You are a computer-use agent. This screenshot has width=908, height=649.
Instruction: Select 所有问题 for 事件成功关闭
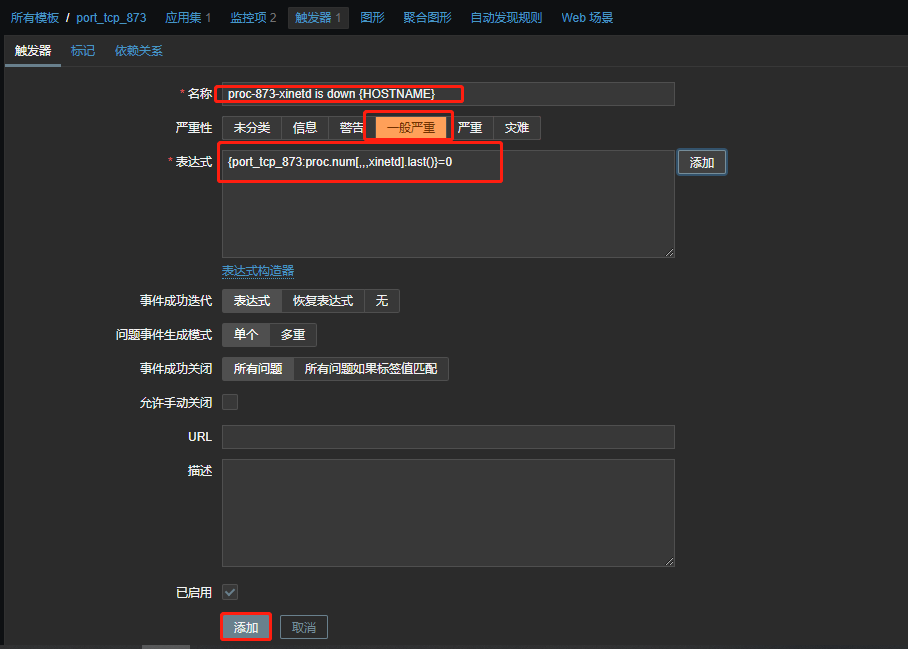click(258, 369)
